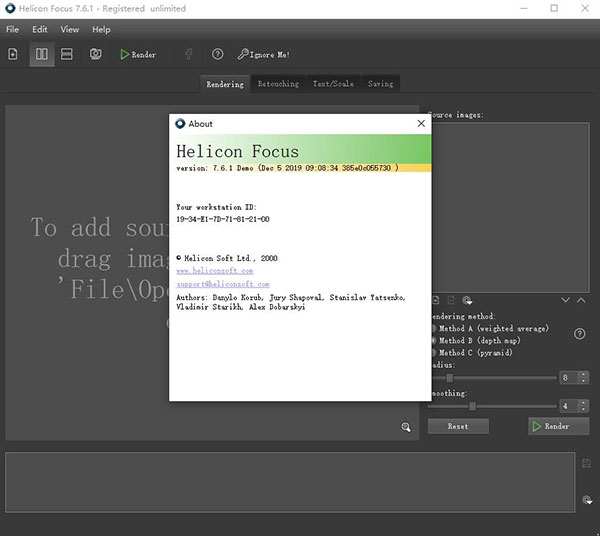Click the Smoothing slider handle
Screen dimensions: 600x536
pyautogui.click(x=473, y=406)
